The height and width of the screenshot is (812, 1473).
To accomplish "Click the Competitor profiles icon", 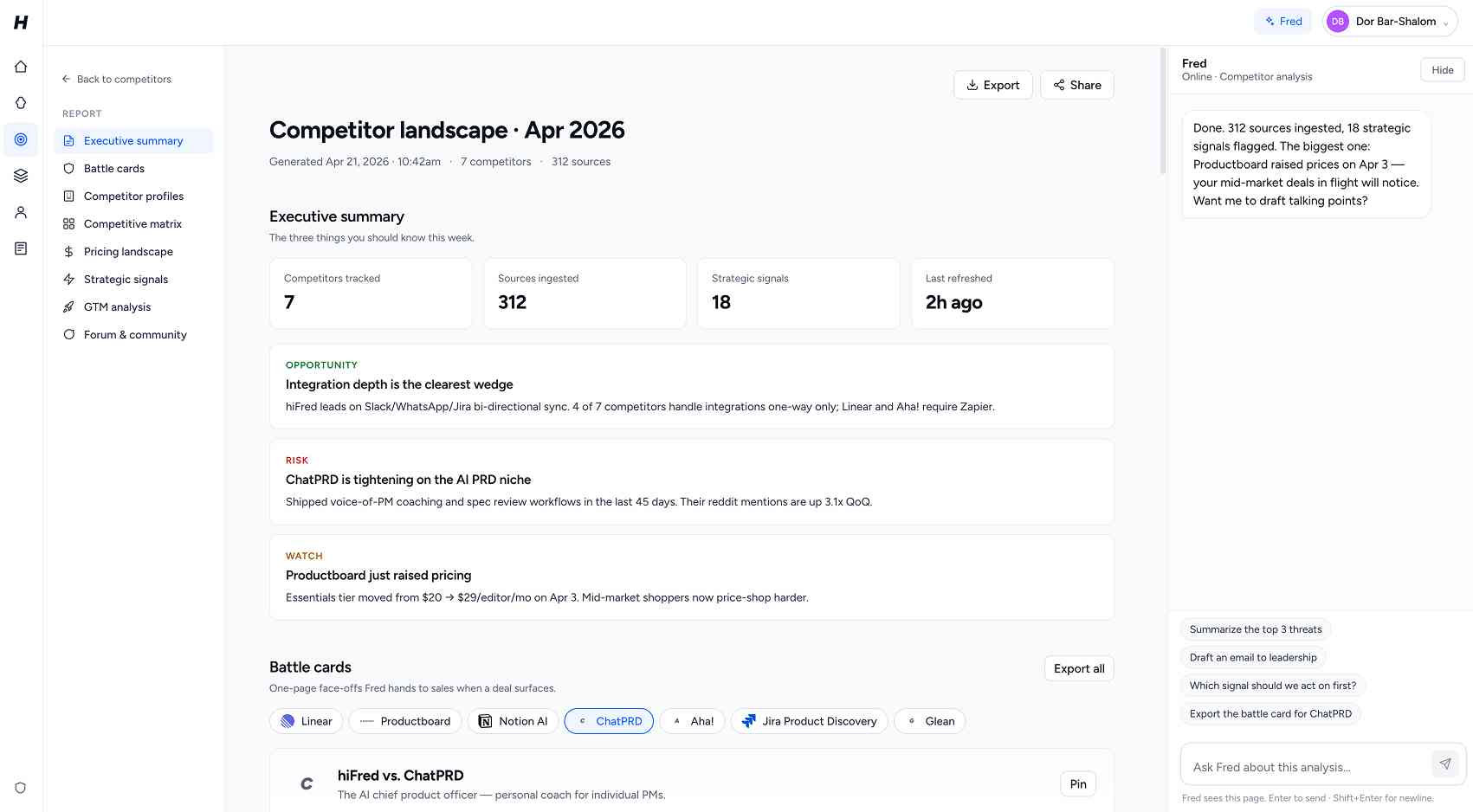I will pos(69,197).
